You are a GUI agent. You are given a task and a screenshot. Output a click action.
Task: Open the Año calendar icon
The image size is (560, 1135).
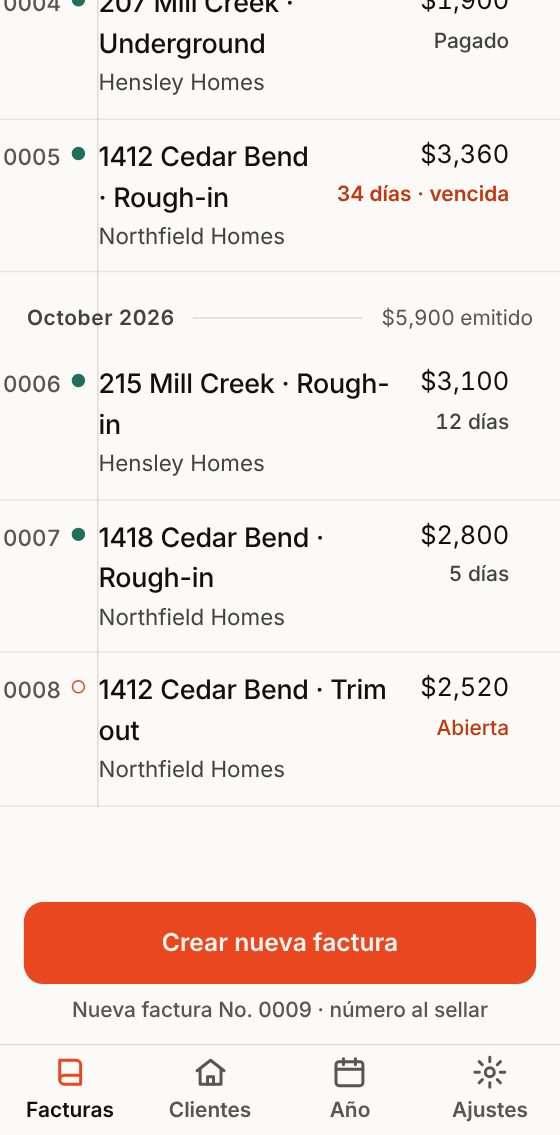(x=349, y=1073)
